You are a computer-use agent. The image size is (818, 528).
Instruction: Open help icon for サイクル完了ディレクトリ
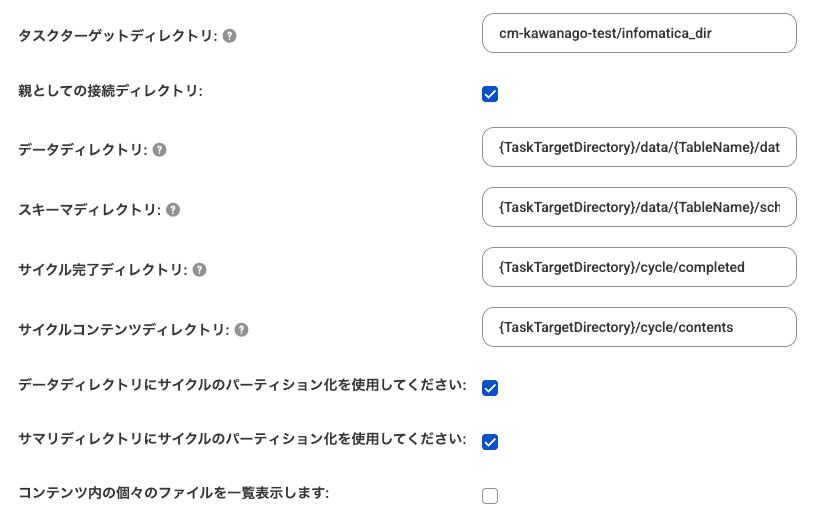pos(200,270)
